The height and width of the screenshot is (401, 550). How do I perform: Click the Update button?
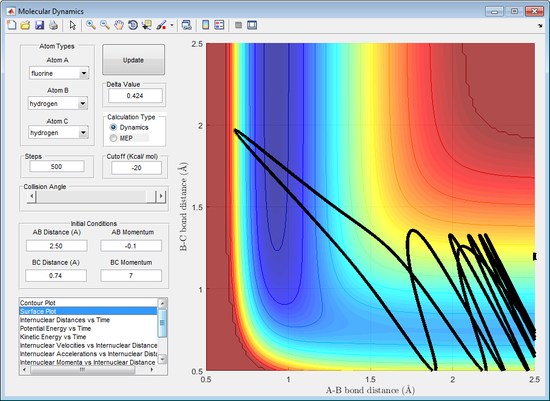(133, 60)
